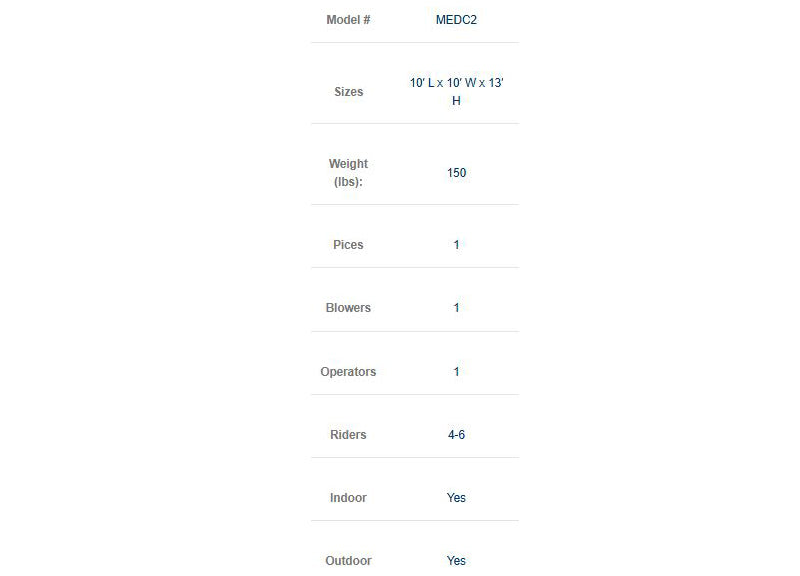Select the value 1 in the Pices row

pos(456,245)
